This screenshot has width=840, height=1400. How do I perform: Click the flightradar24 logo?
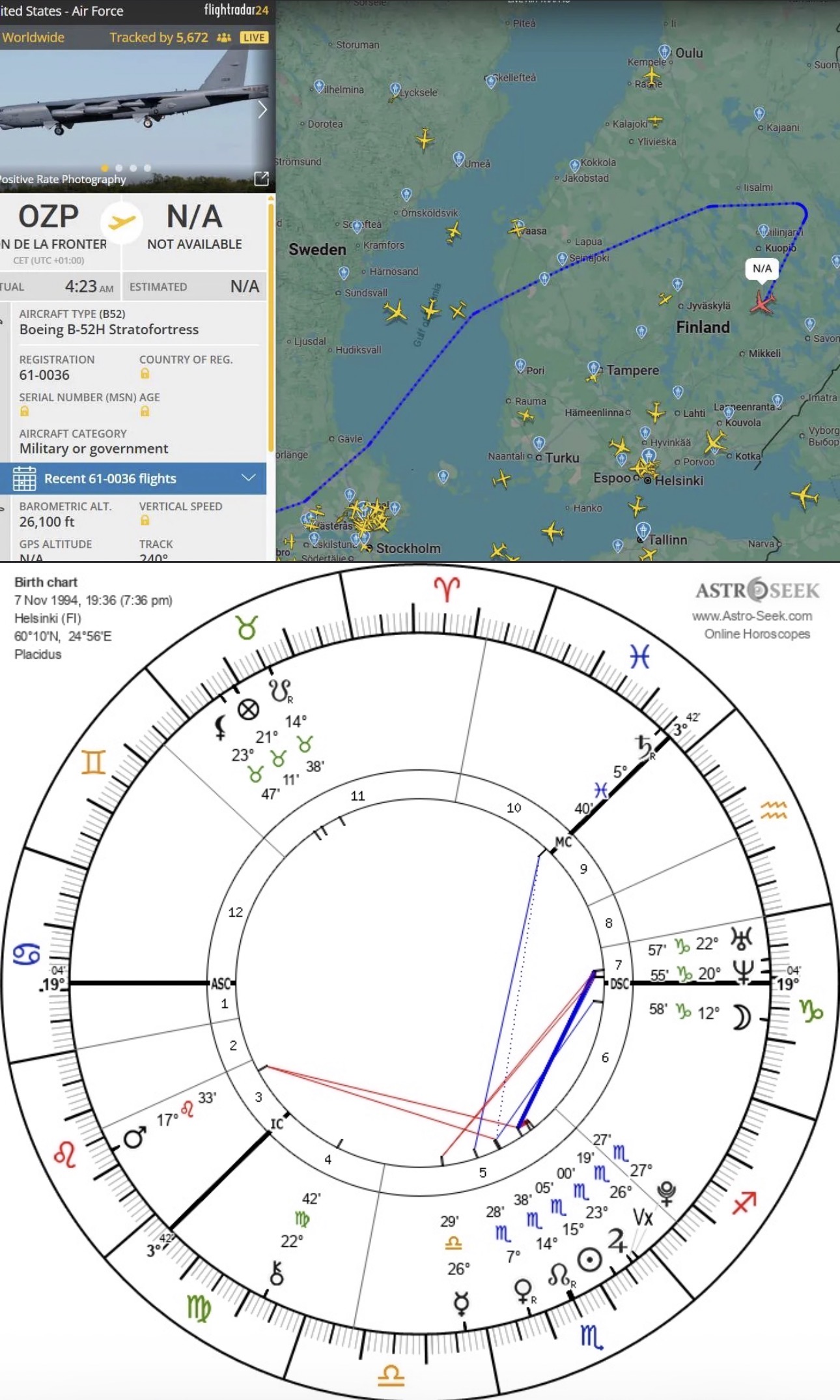click(x=236, y=10)
